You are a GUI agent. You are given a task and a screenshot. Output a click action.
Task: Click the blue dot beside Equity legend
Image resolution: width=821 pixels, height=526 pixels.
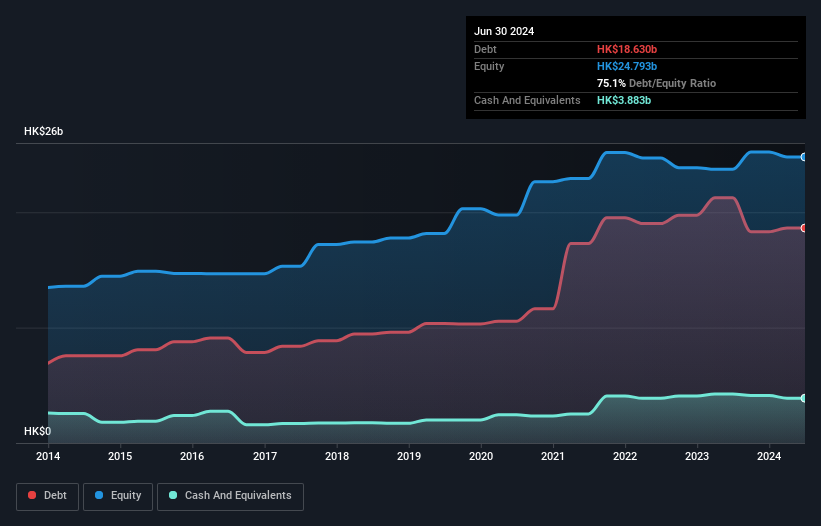click(101, 495)
